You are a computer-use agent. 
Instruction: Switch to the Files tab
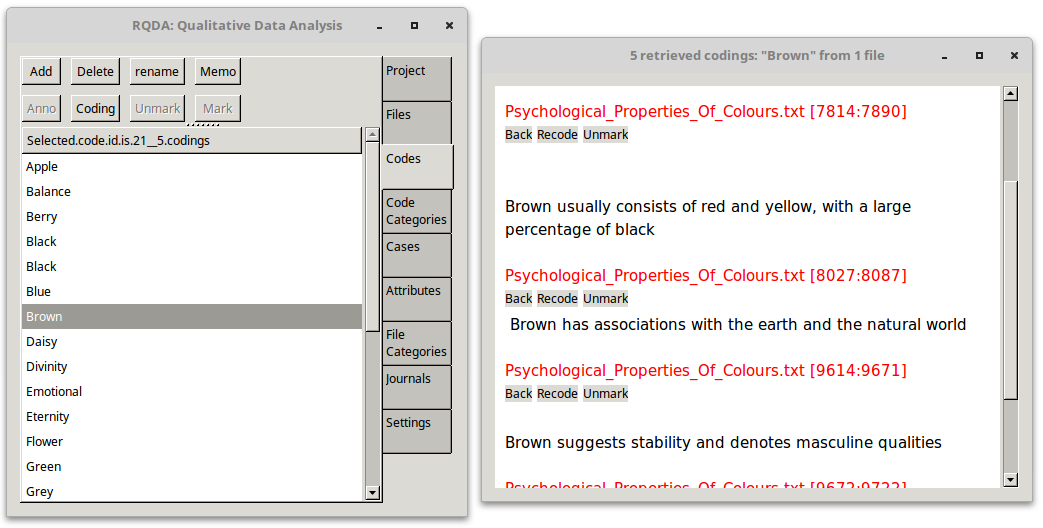click(416, 123)
